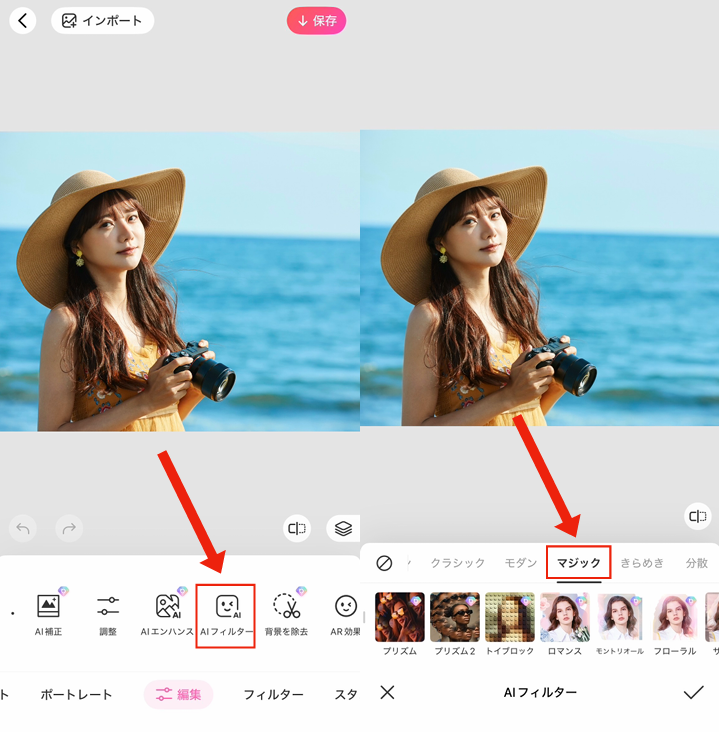The height and width of the screenshot is (732, 719).
Task: Select the AIエンハンス tool
Action: 167,612
